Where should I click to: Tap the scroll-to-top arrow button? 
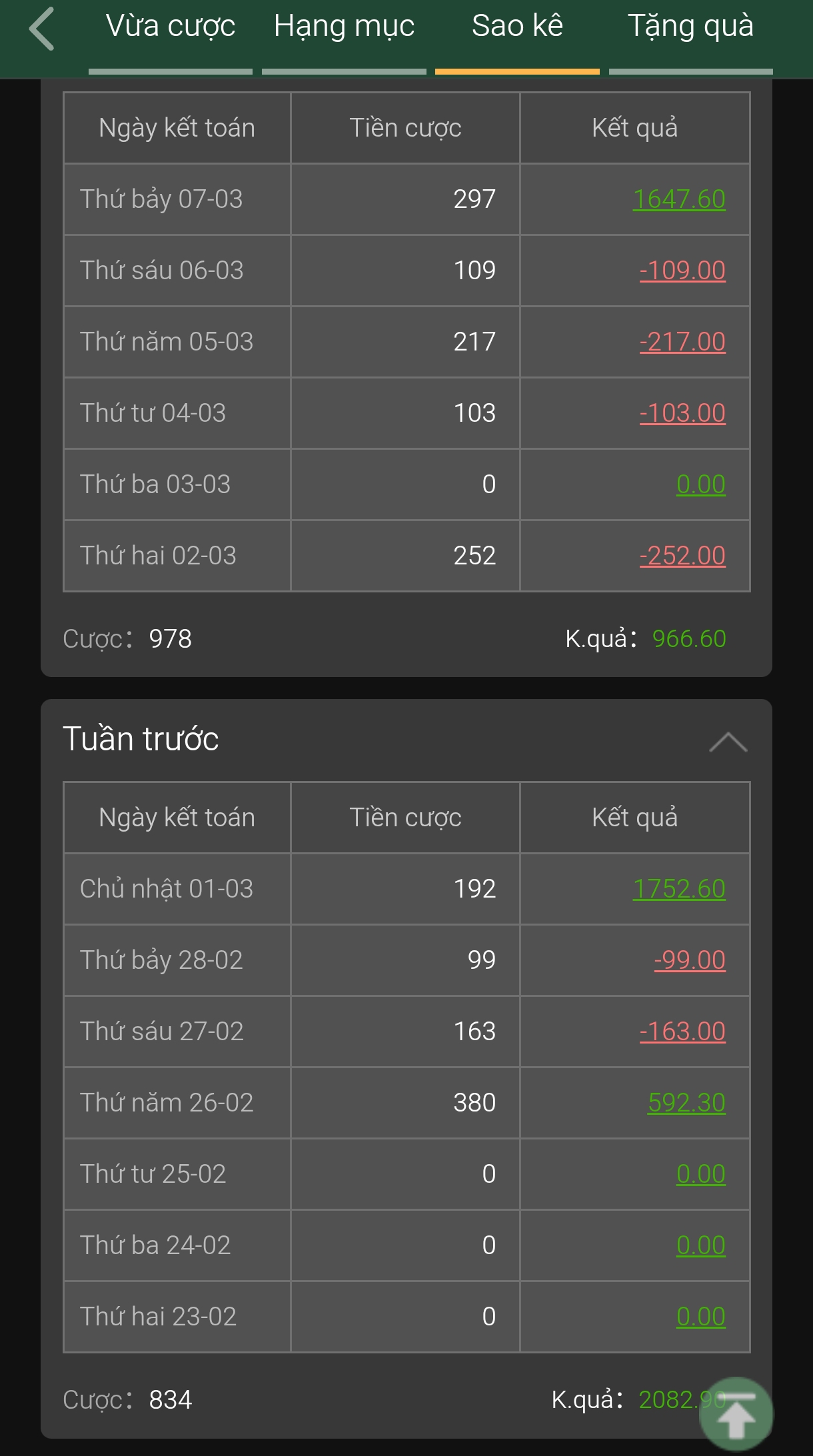click(x=736, y=1414)
